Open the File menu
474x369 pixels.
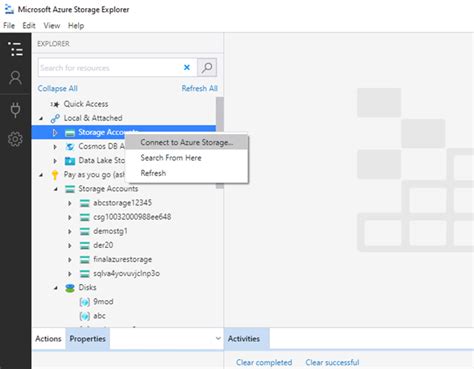(x=9, y=26)
